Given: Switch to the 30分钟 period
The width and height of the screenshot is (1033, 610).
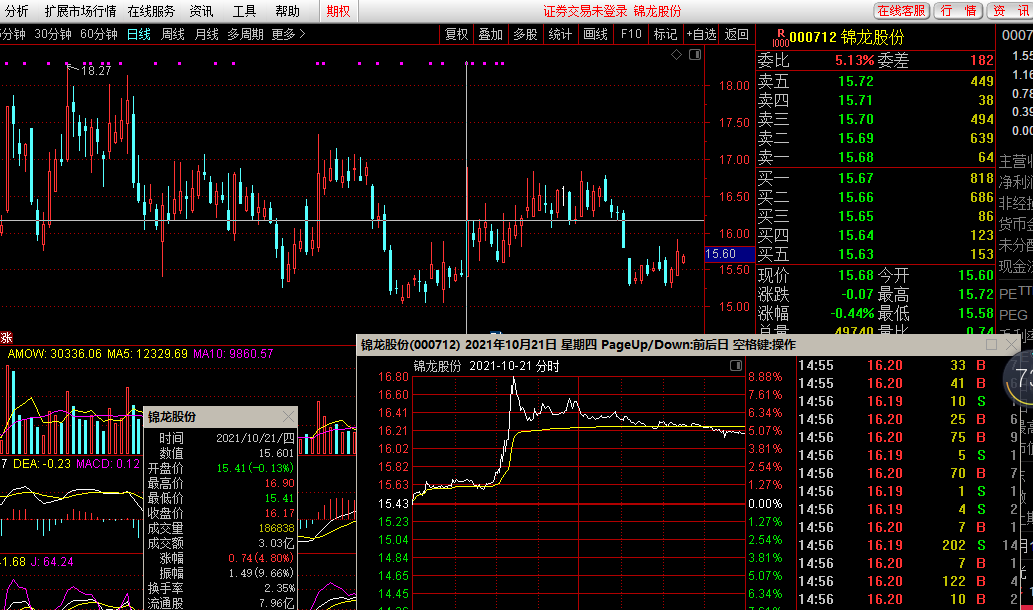Looking at the screenshot, I should click(53, 34).
